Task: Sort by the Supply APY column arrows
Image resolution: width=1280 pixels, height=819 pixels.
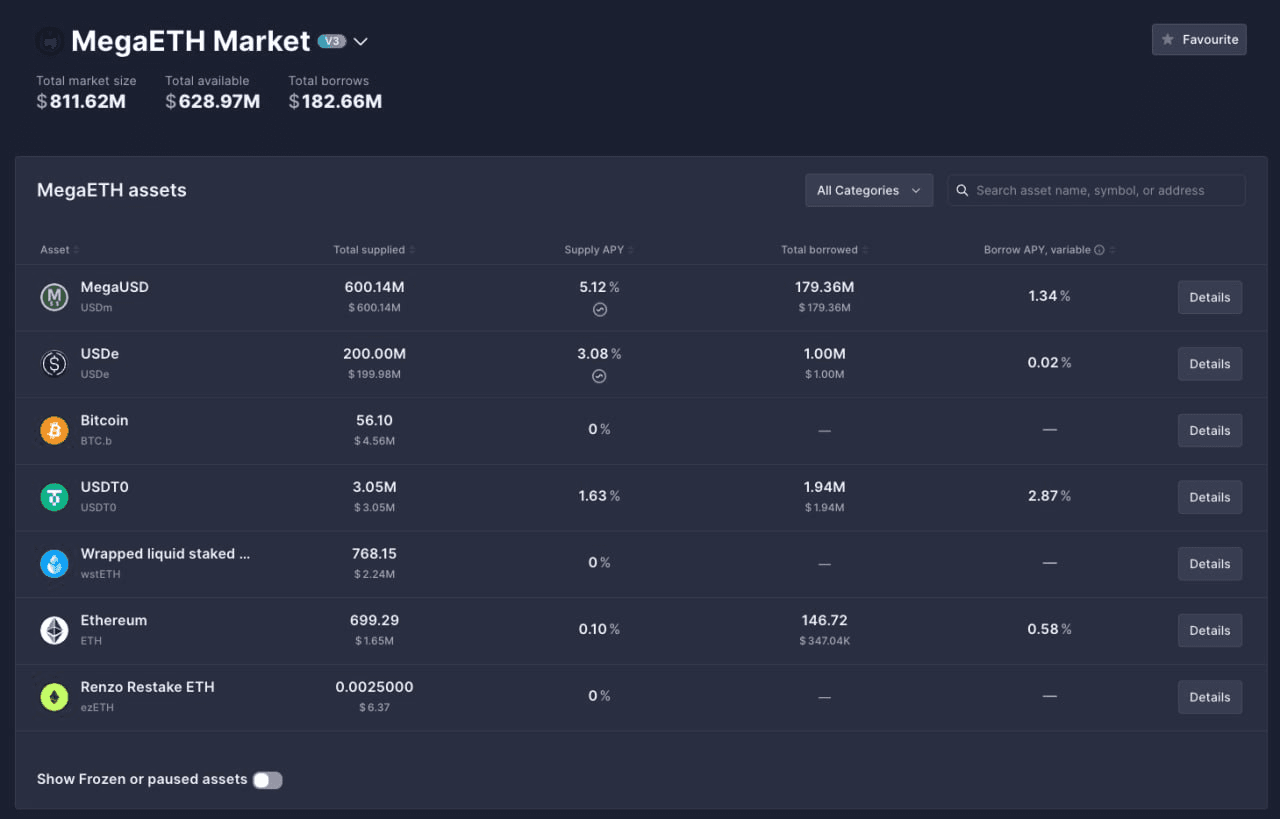Action: point(631,250)
